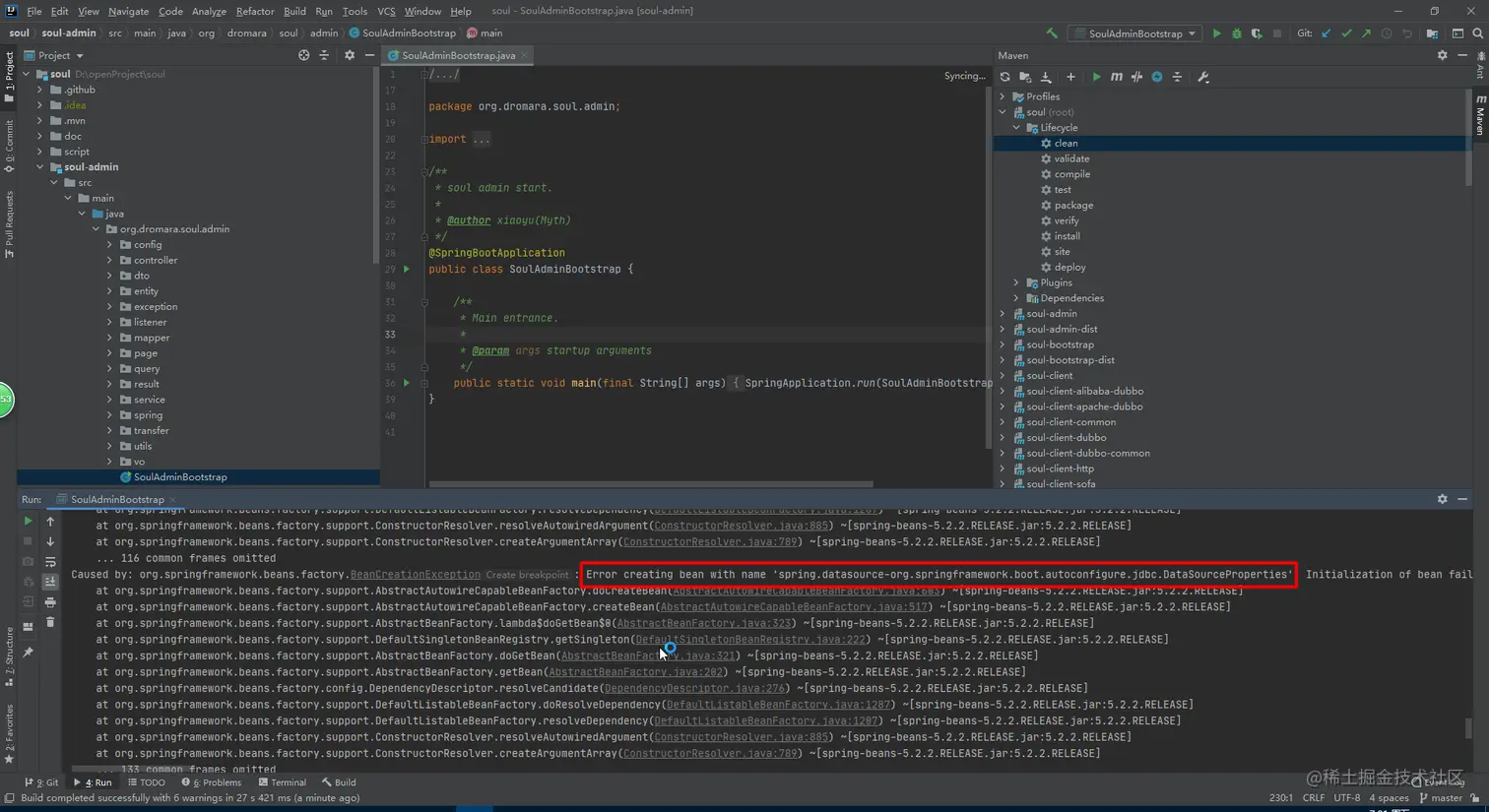Expand the Plugins node in Maven
1489x812 pixels.
click(x=1016, y=282)
